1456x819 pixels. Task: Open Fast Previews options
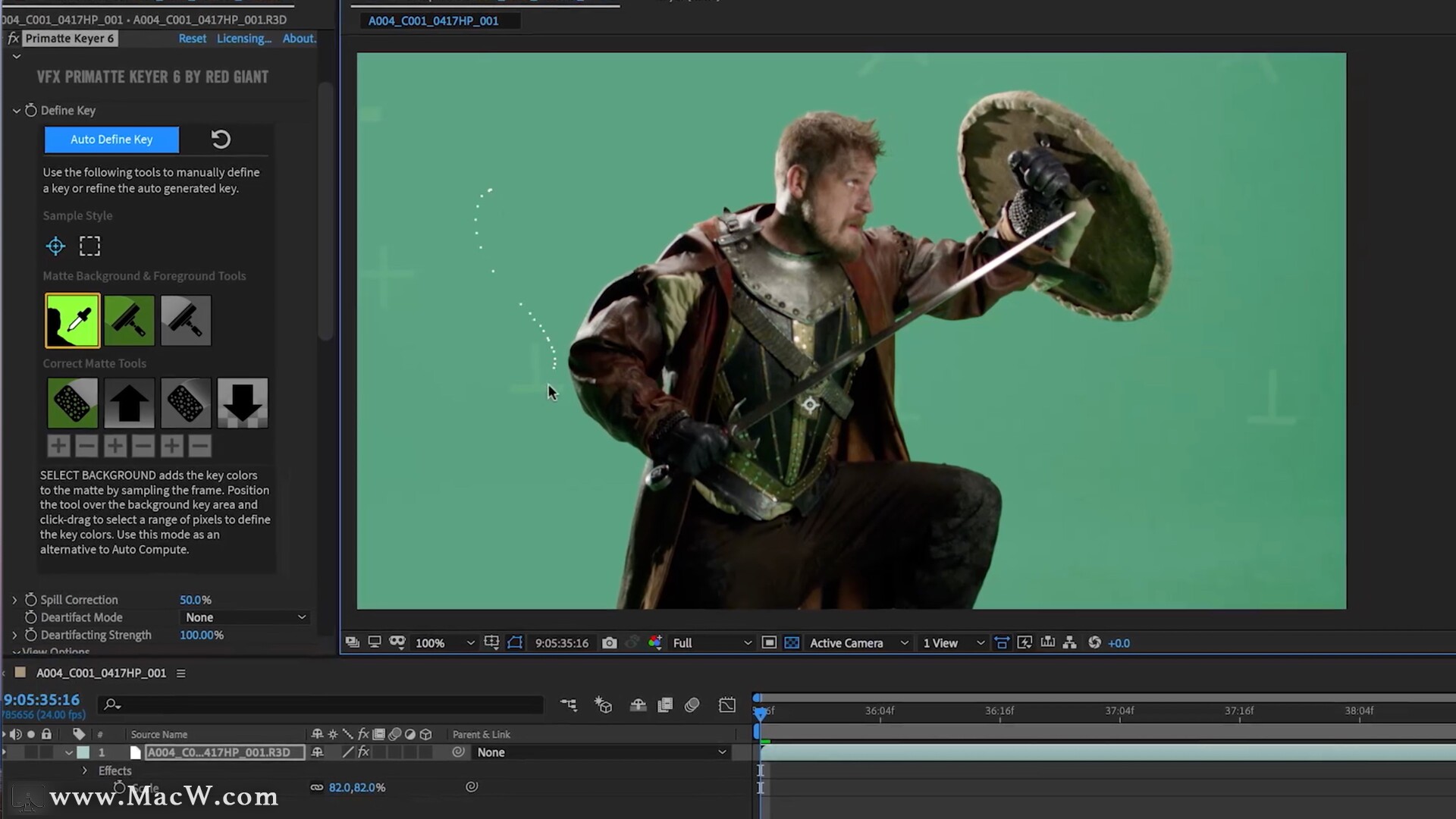[1025, 642]
